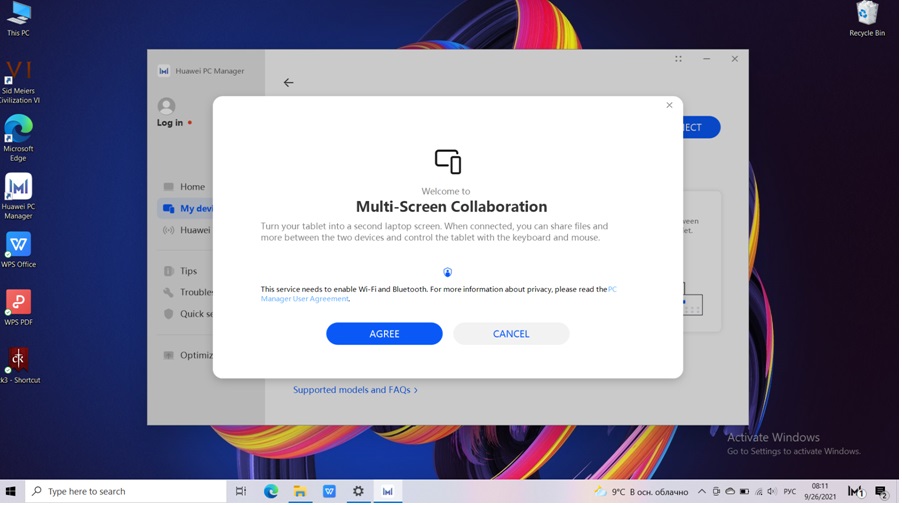Close the Multi-Screen Collaboration dialog
Viewport: 902px width, 505px height.
[669, 105]
